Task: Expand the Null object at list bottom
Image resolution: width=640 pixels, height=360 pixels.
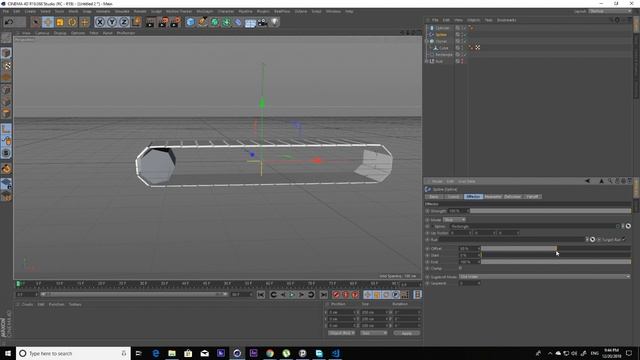Action: [x=427, y=61]
